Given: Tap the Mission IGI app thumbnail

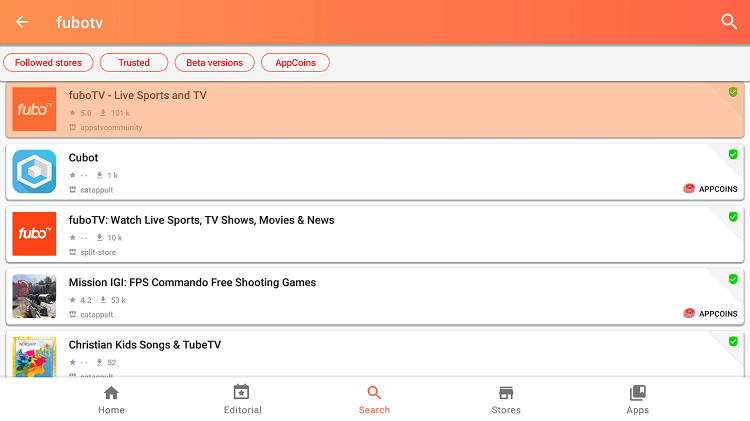Looking at the screenshot, I should (x=34, y=296).
